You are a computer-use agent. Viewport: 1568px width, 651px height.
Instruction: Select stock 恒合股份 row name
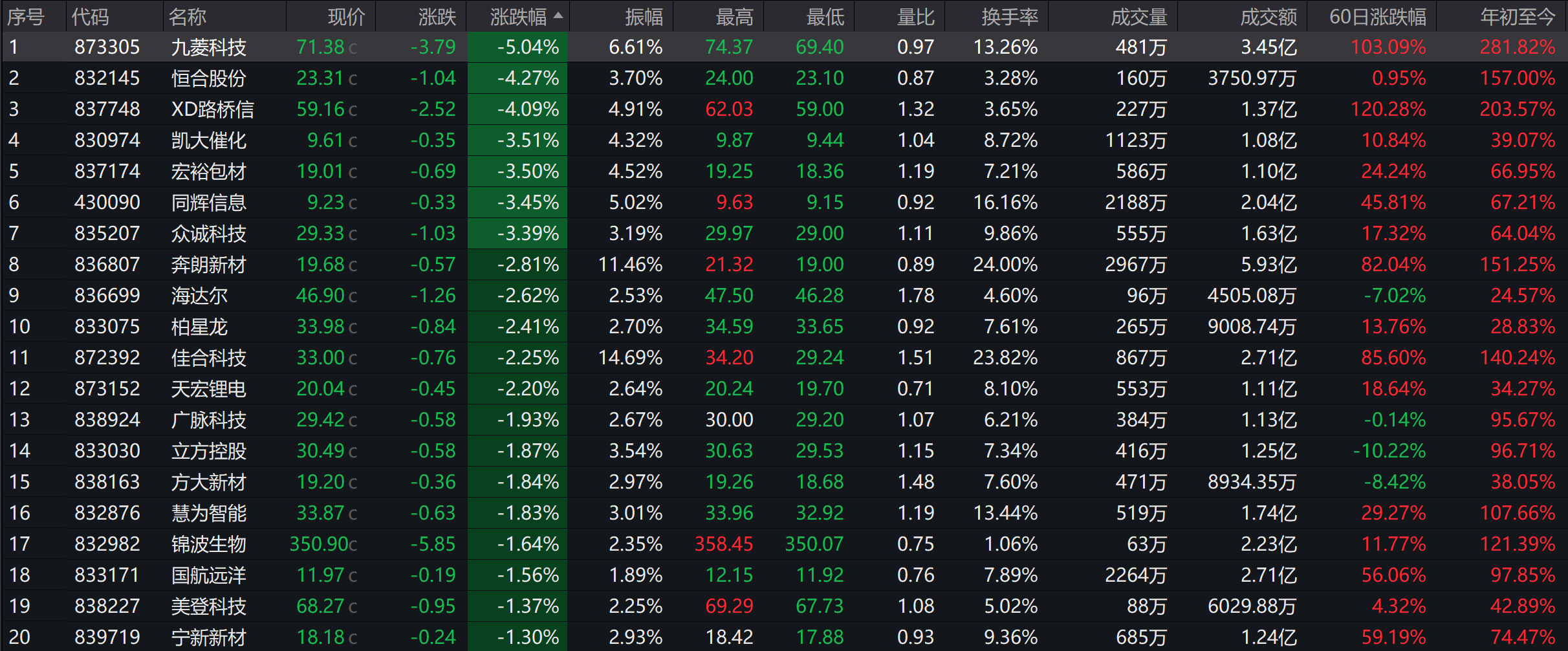[209, 78]
